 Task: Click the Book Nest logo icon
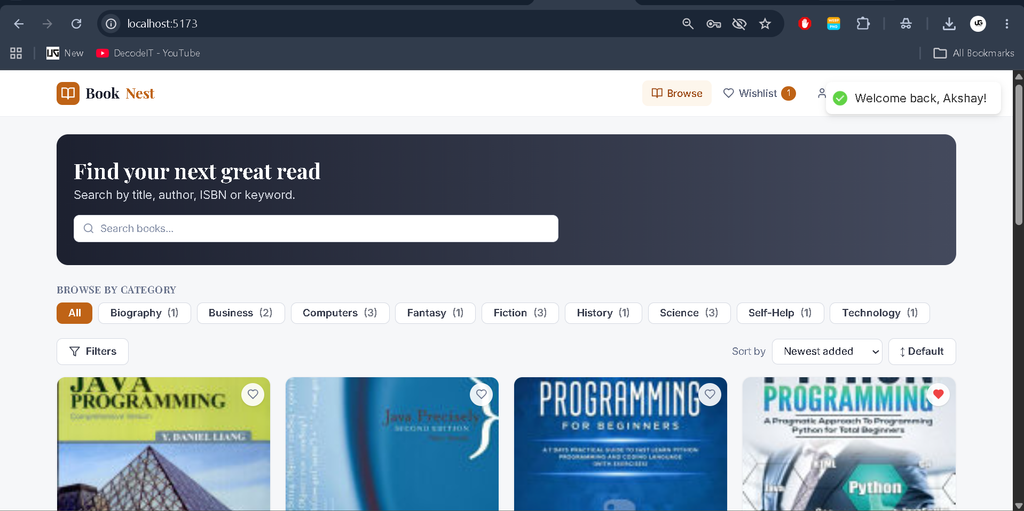pos(68,93)
